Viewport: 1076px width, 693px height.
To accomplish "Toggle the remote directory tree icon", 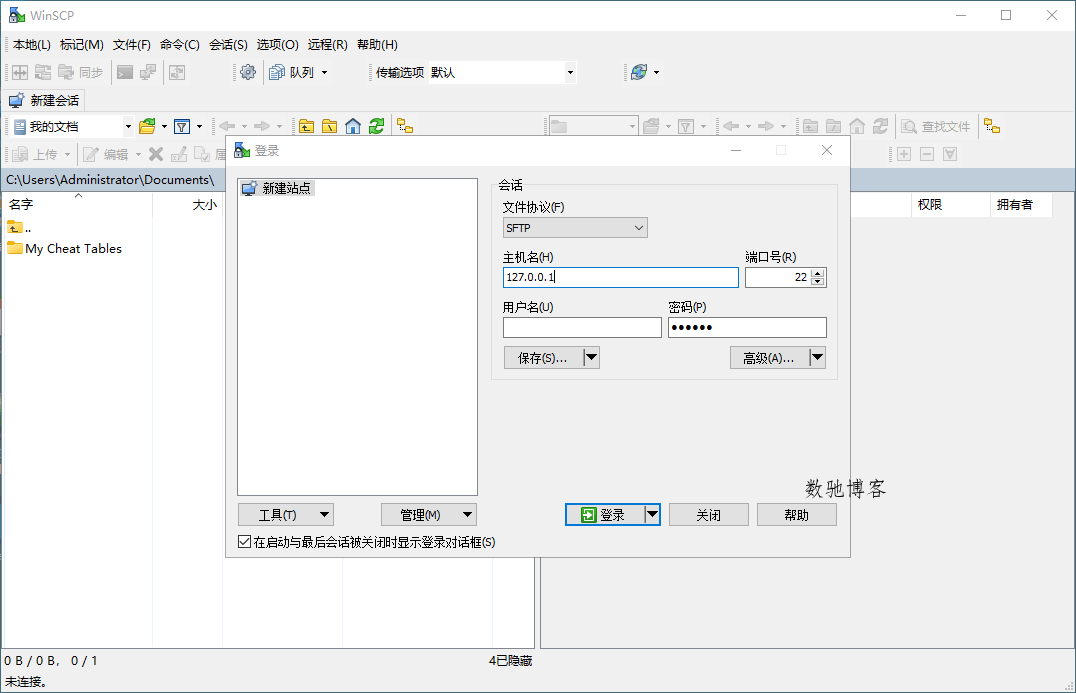I will point(992,126).
